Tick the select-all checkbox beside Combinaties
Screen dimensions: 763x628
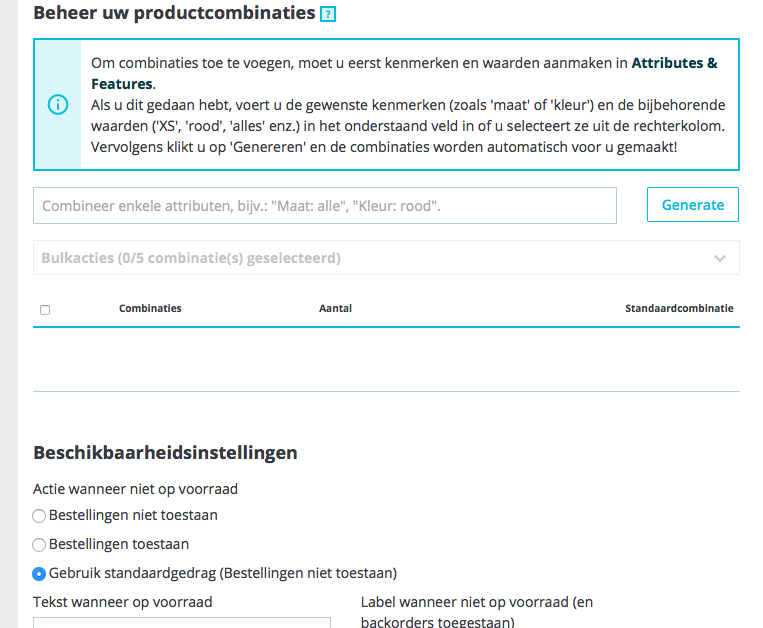tap(45, 310)
